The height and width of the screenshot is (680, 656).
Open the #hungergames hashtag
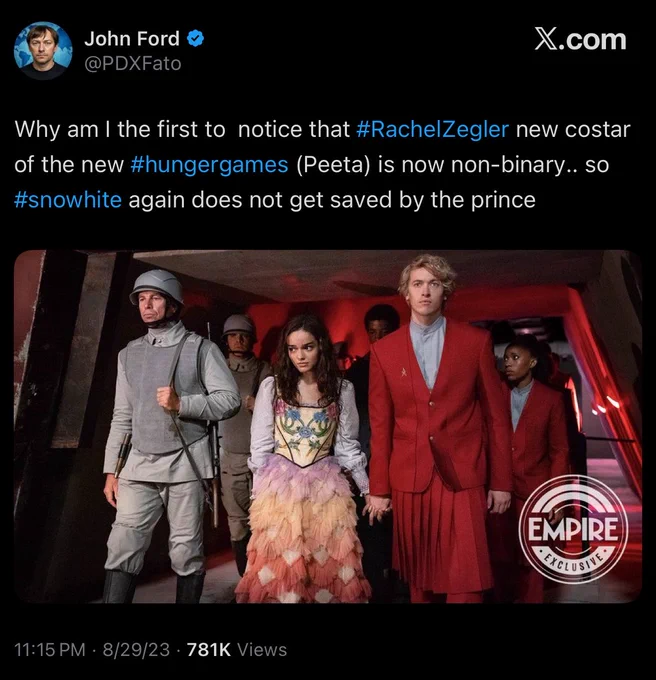click(209, 165)
